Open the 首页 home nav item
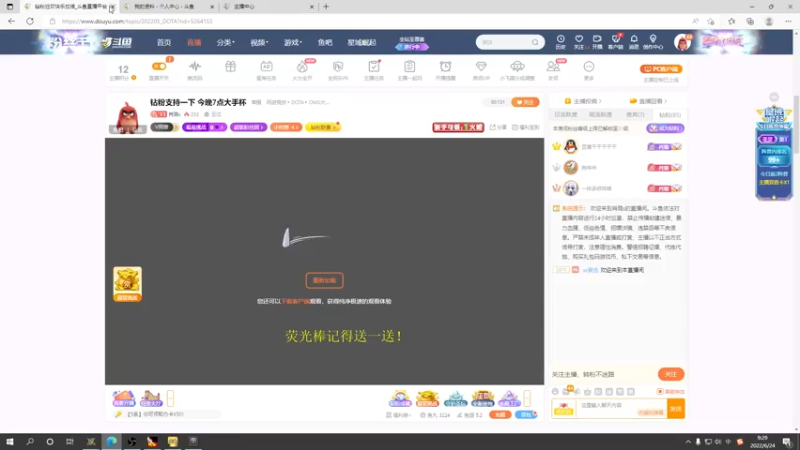The height and width of the screenshot is (450, 800). click(x=164, y=42)
